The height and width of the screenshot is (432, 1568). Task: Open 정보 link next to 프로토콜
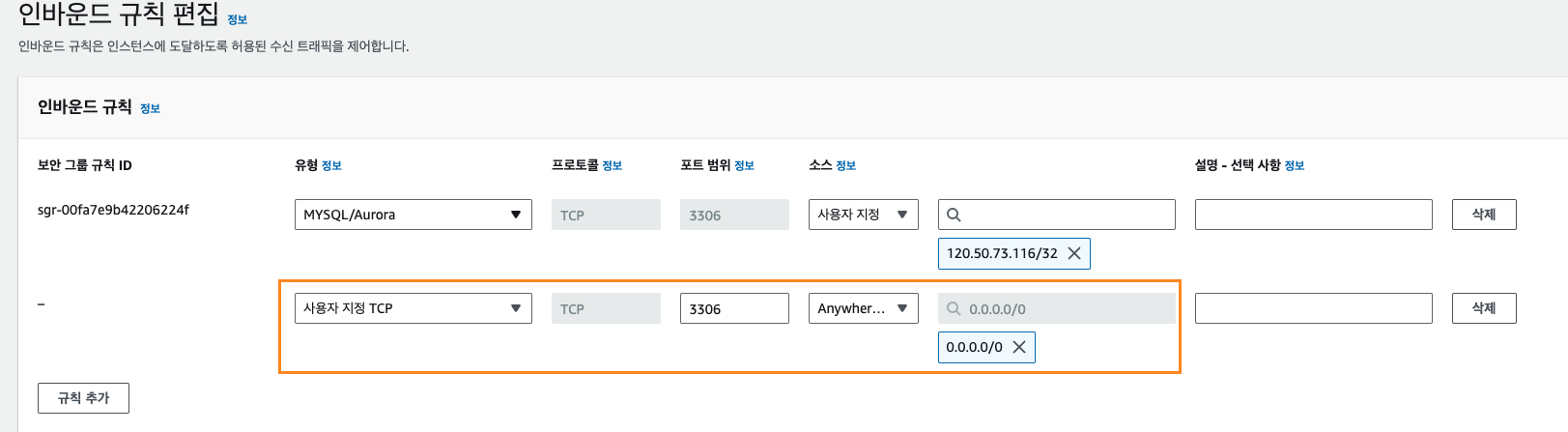[x=613, y=165]
